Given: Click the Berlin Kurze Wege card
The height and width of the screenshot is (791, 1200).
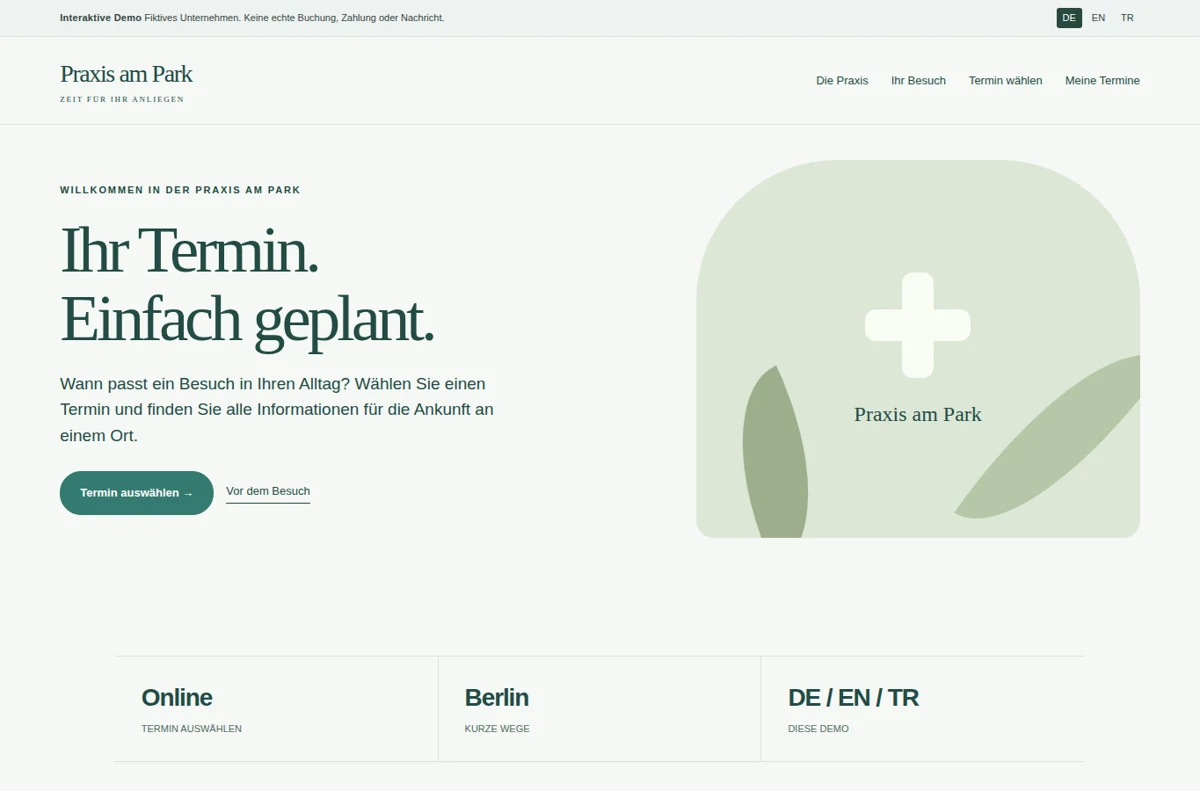Looking at the screenshot, I should pyautogui.click(x=599, y=709).
